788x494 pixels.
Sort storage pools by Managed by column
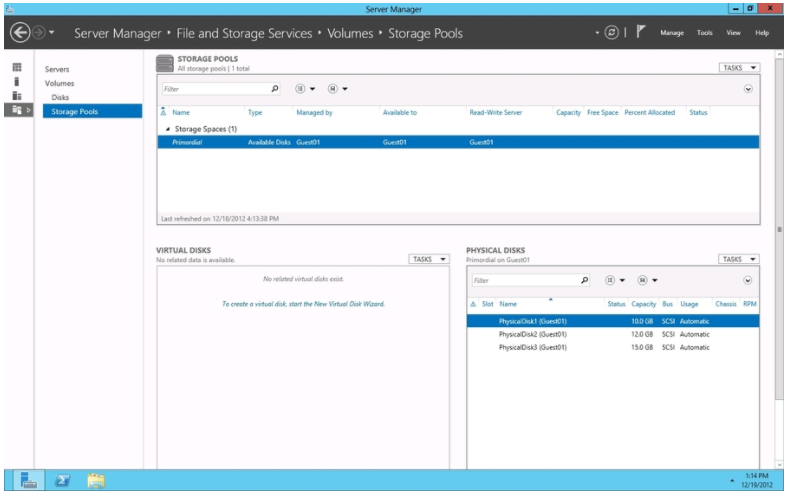[x=314, y=113]
